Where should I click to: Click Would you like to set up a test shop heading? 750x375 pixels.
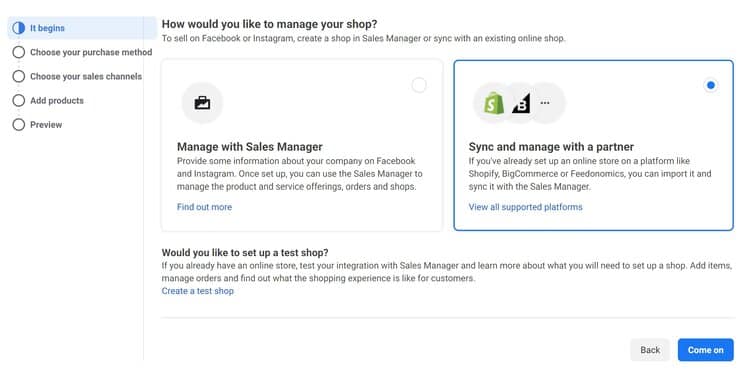pos(245,253)
